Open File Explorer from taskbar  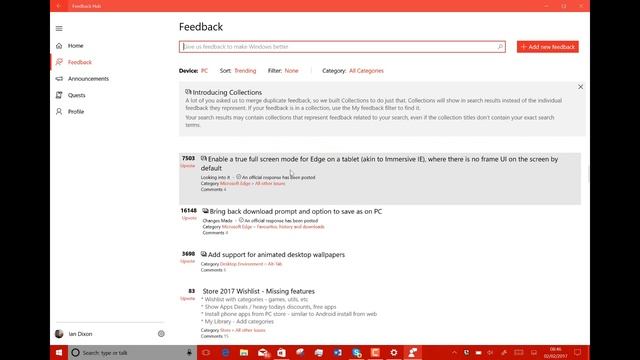coord(244,353)
